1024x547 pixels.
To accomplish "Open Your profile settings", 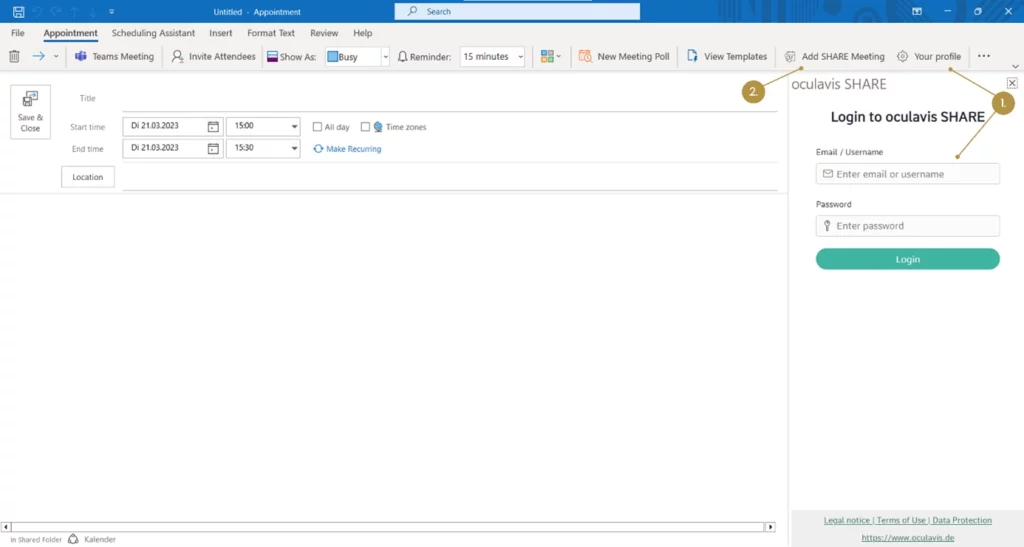I will (x=929, y=56).
